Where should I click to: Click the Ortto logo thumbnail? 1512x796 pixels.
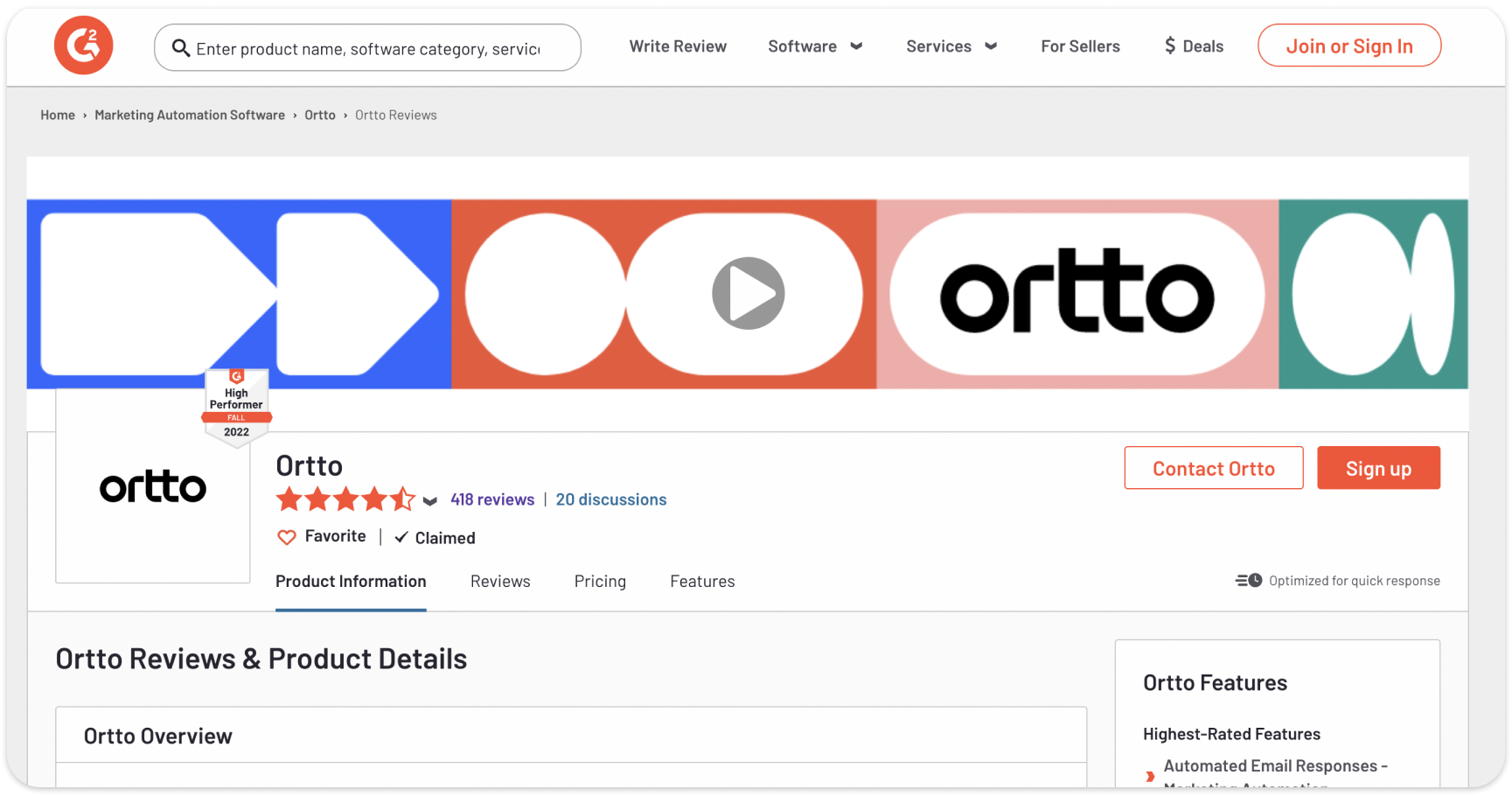(x=153, y=486)
